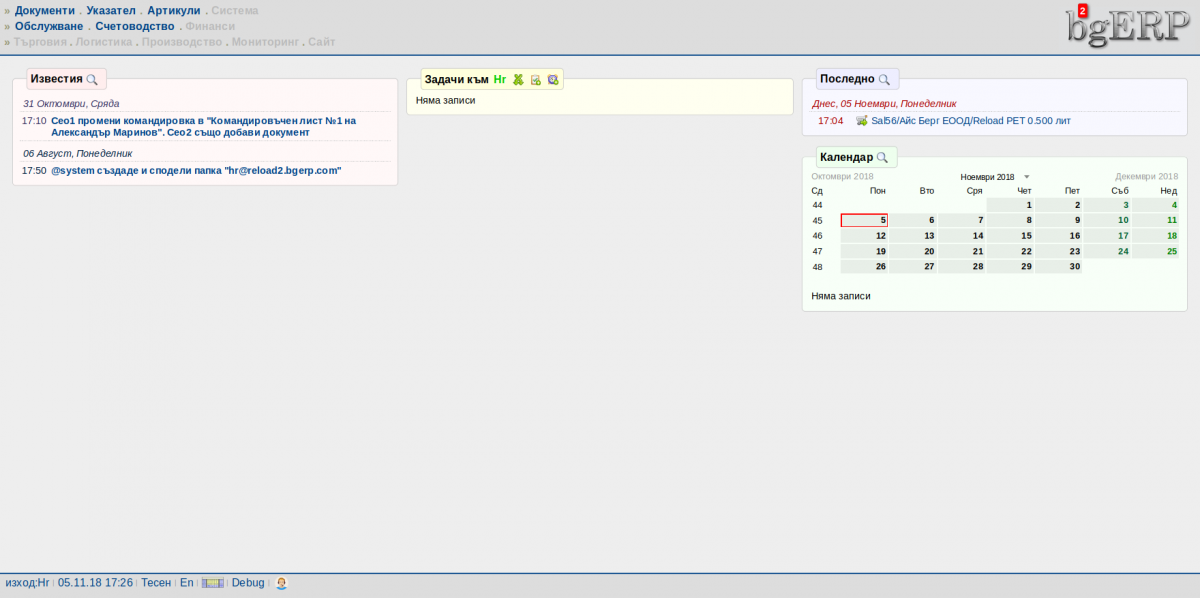Open Мониторинг menu item
1200x598 pixels.
(x=265, y=42)
